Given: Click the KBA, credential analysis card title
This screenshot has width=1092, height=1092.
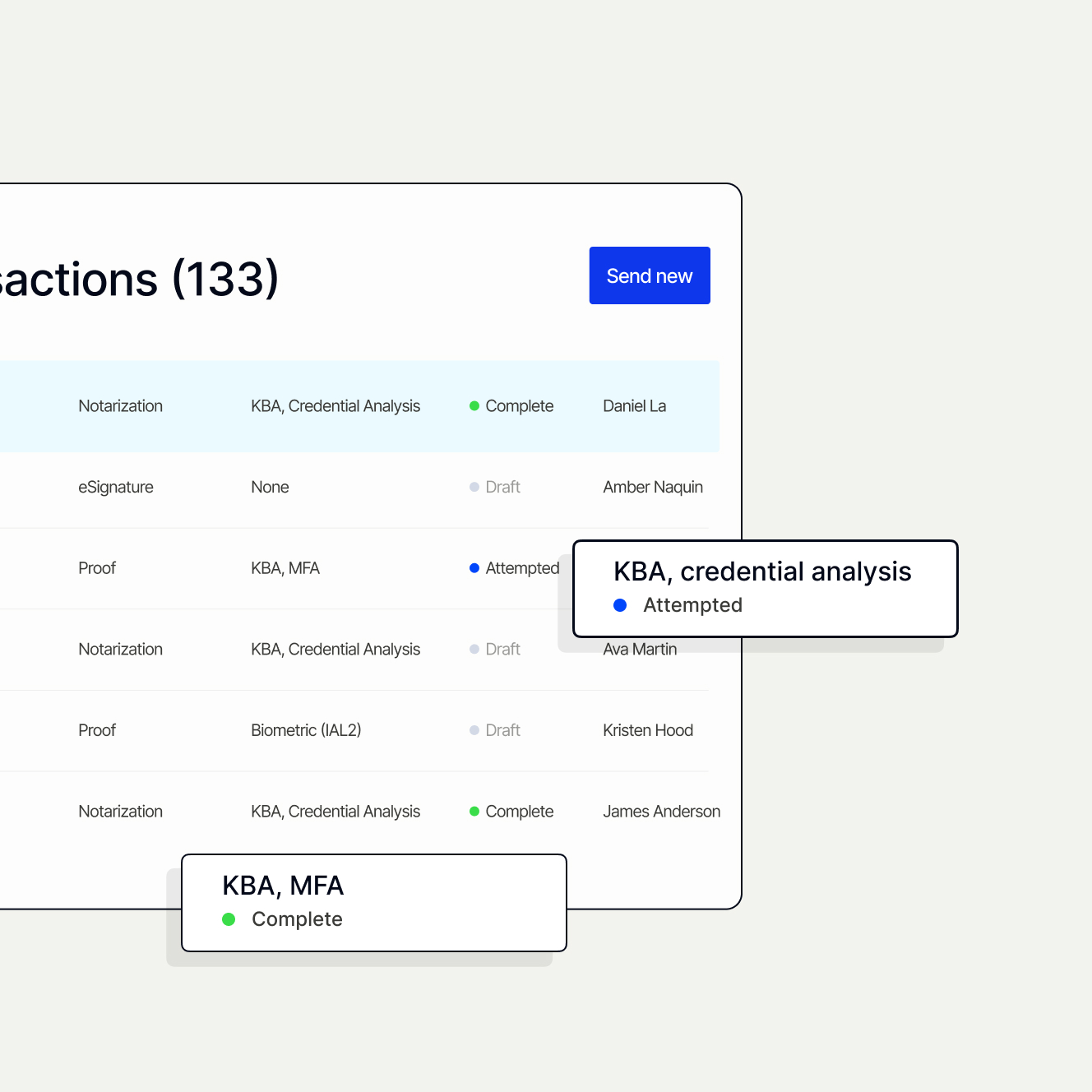Looking at the screenshot, I should [762, 571].
